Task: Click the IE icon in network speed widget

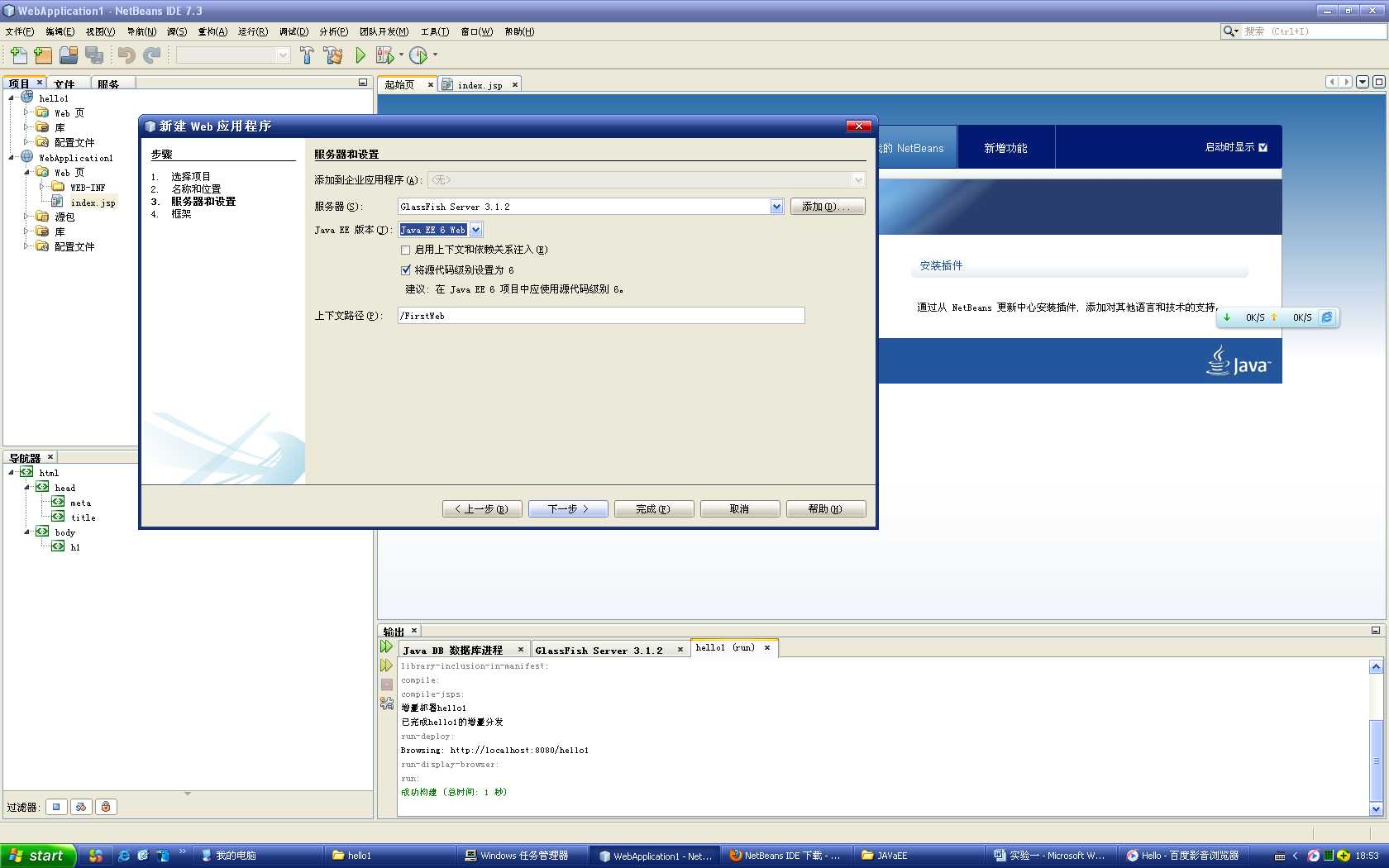Action: (x=1327, y=317)
